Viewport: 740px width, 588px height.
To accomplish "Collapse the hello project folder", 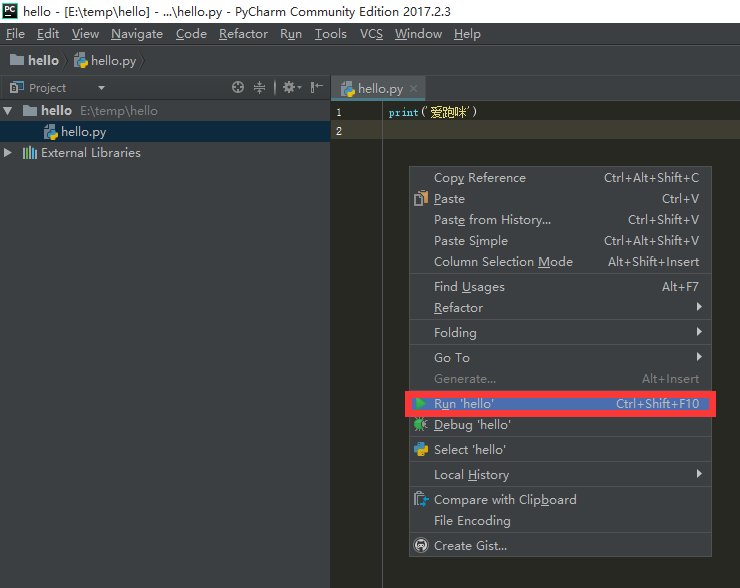I will pyautogui.click(x=8, y=111).
